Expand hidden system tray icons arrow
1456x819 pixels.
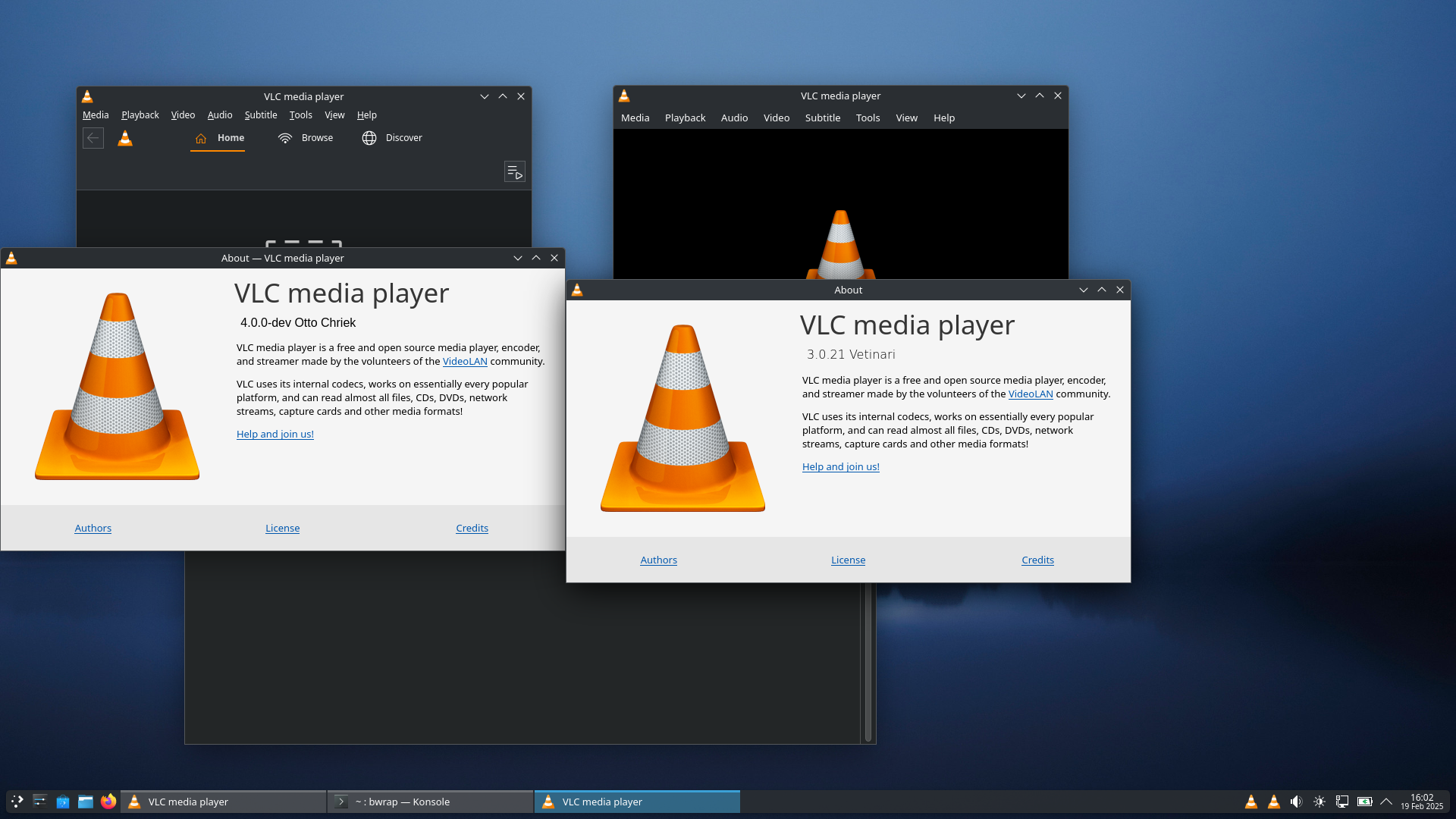pyautogui.click(x=1386, y=802)
